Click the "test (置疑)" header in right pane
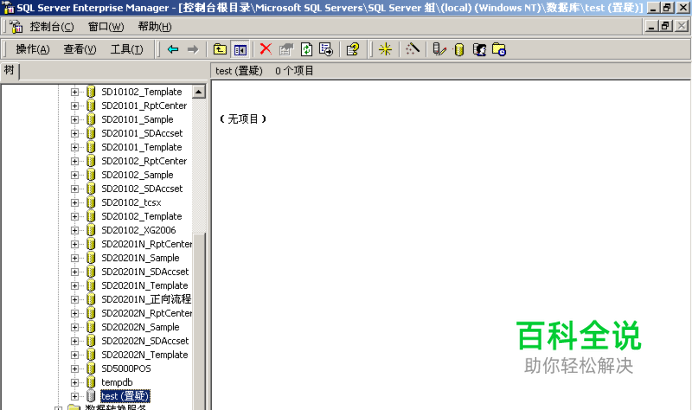This screenshot has width=692, height=410. (239, 71)
